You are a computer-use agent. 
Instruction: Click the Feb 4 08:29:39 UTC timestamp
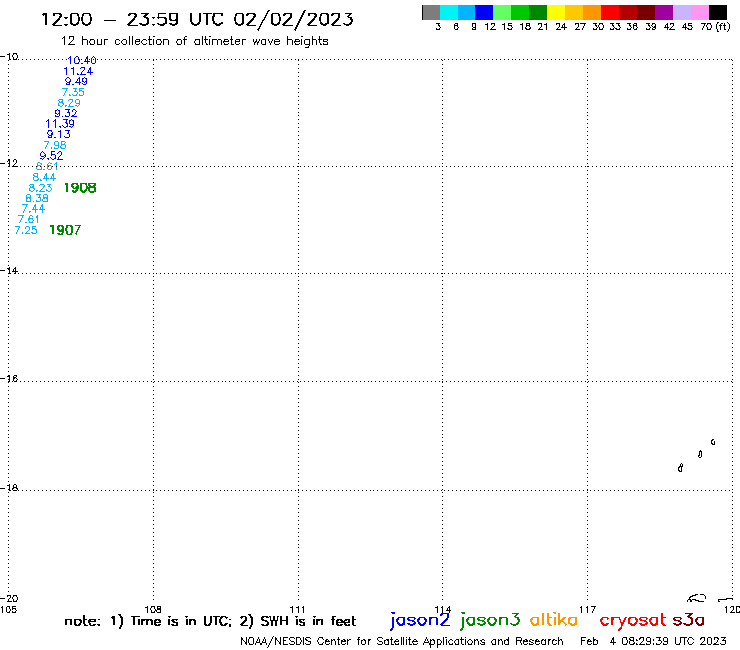pos(653,641)
